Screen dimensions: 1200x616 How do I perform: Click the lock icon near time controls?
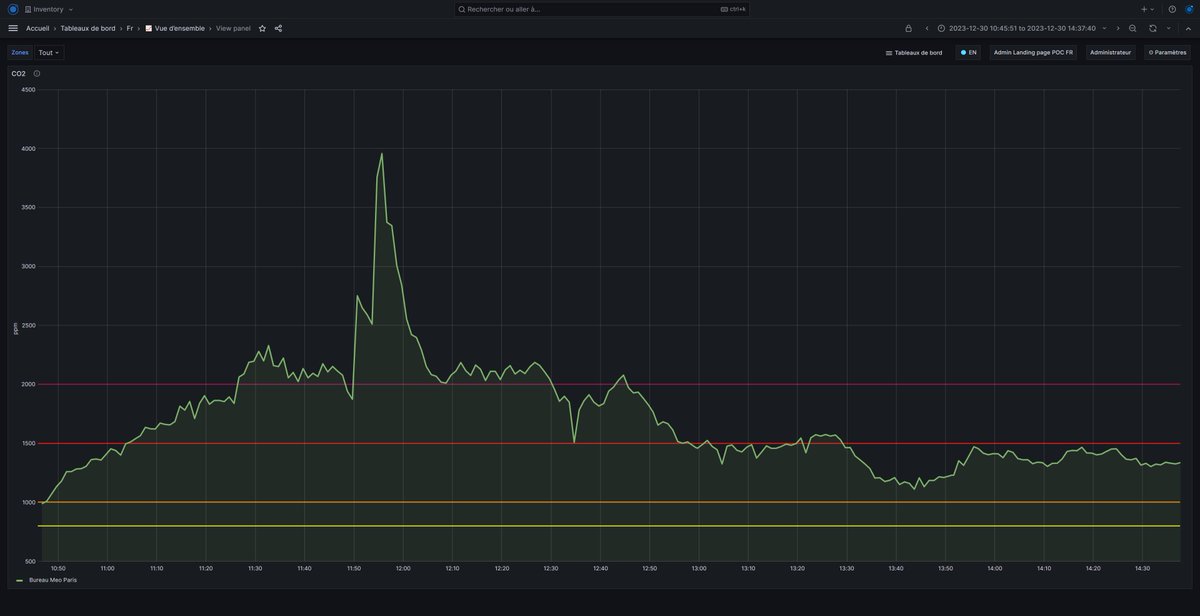909,28
